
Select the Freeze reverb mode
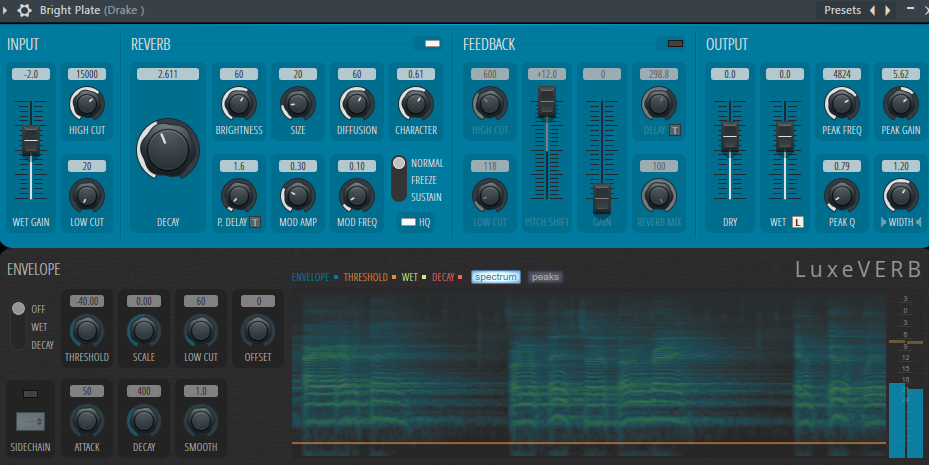coord(426,180)
